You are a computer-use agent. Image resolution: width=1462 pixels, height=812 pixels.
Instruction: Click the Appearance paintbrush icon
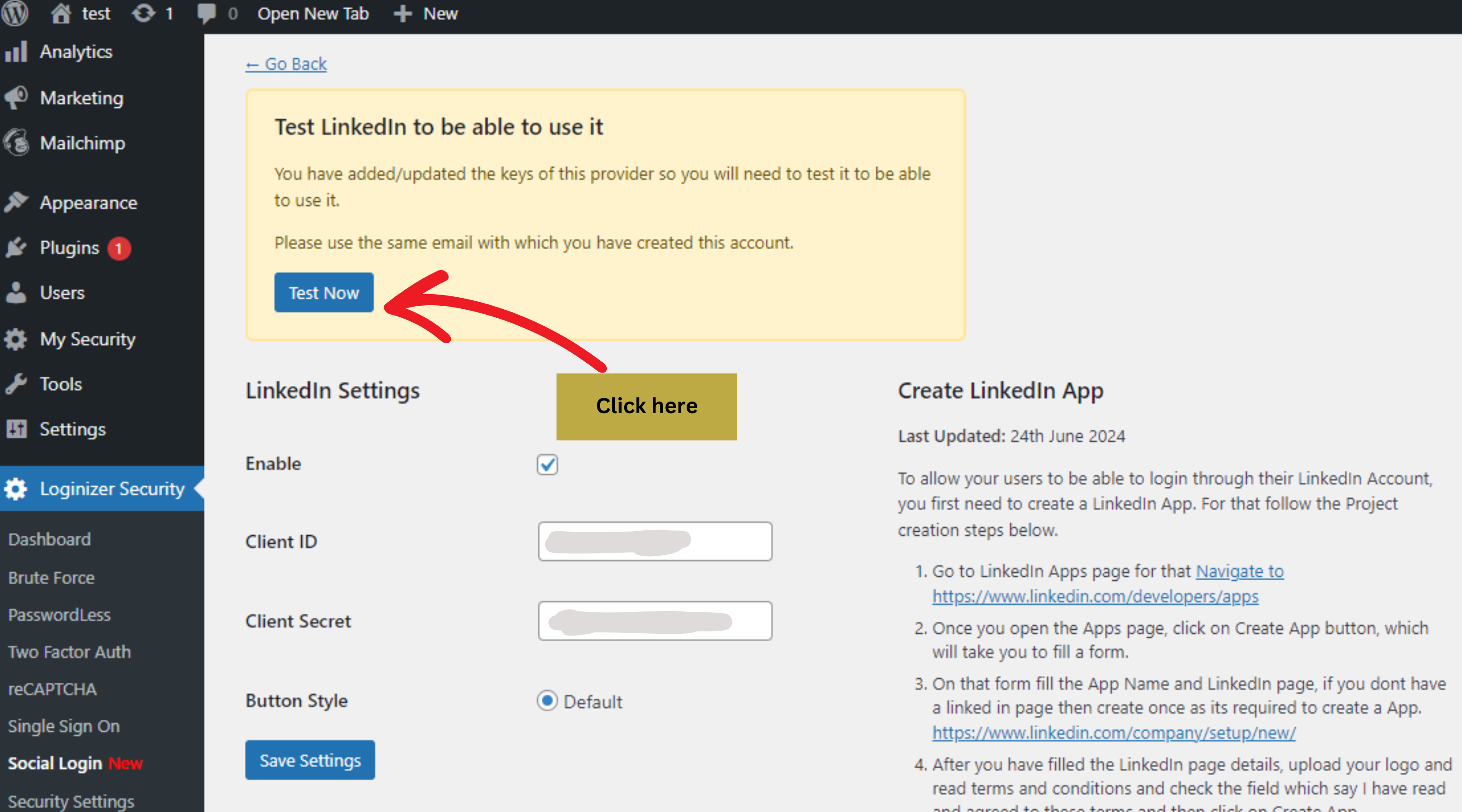click(16, 202)
